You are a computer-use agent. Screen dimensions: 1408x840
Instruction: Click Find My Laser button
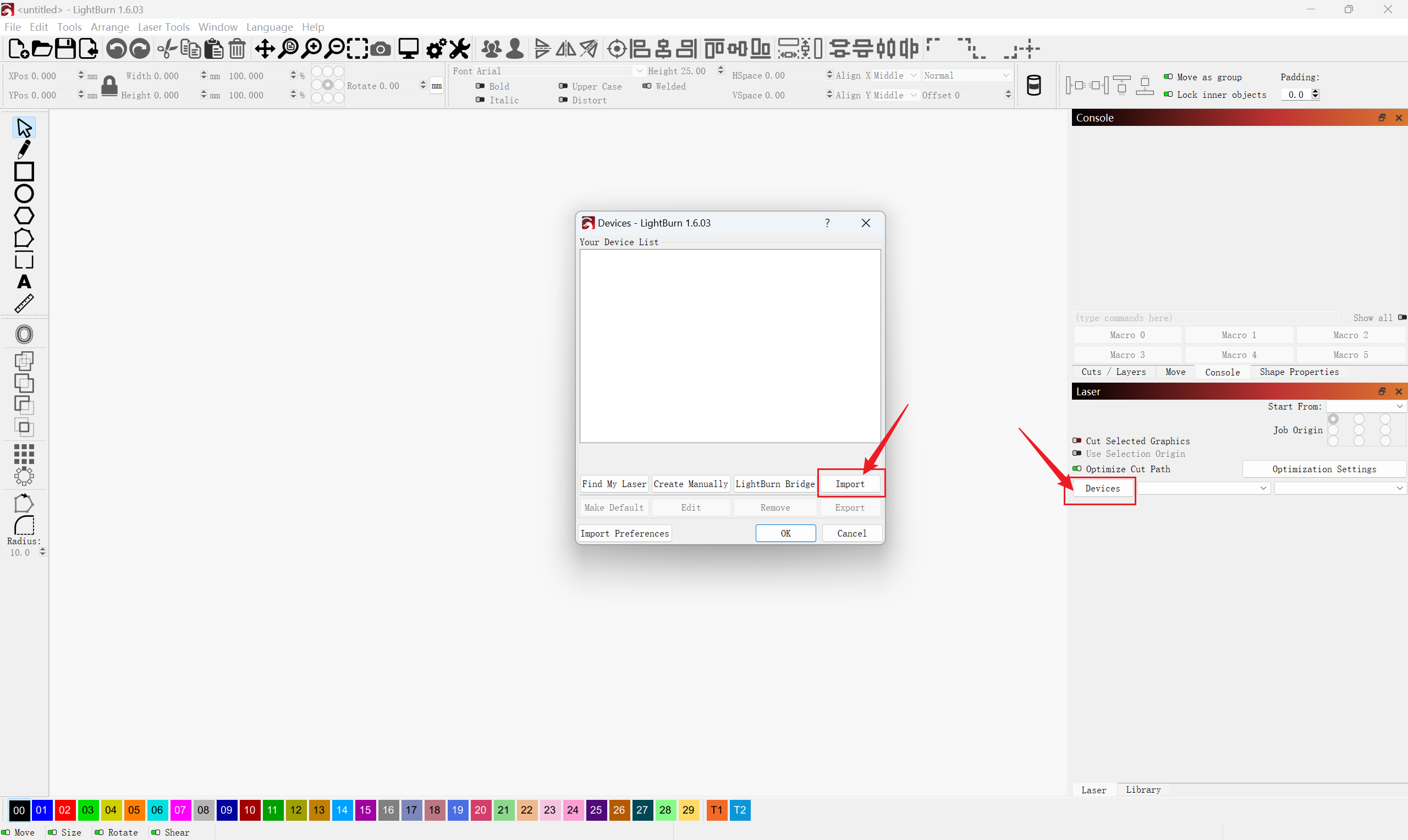[614, 484]
